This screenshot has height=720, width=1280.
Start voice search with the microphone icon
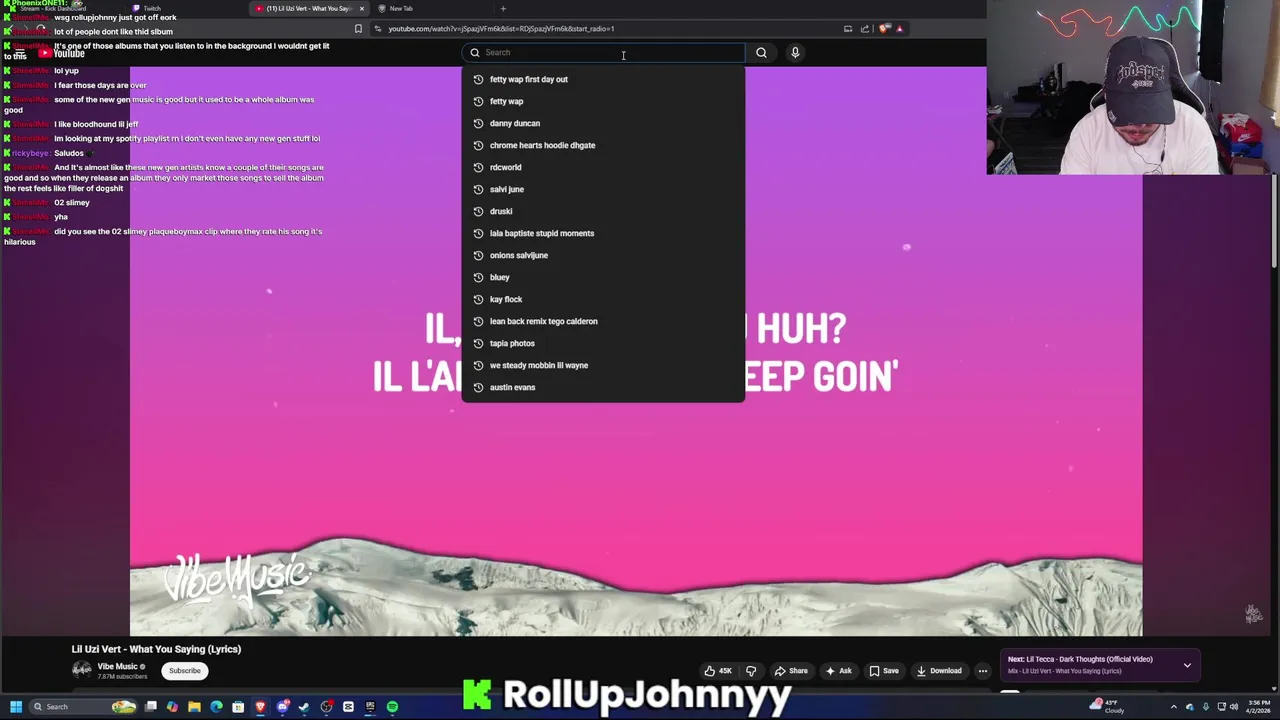point(795,52)
